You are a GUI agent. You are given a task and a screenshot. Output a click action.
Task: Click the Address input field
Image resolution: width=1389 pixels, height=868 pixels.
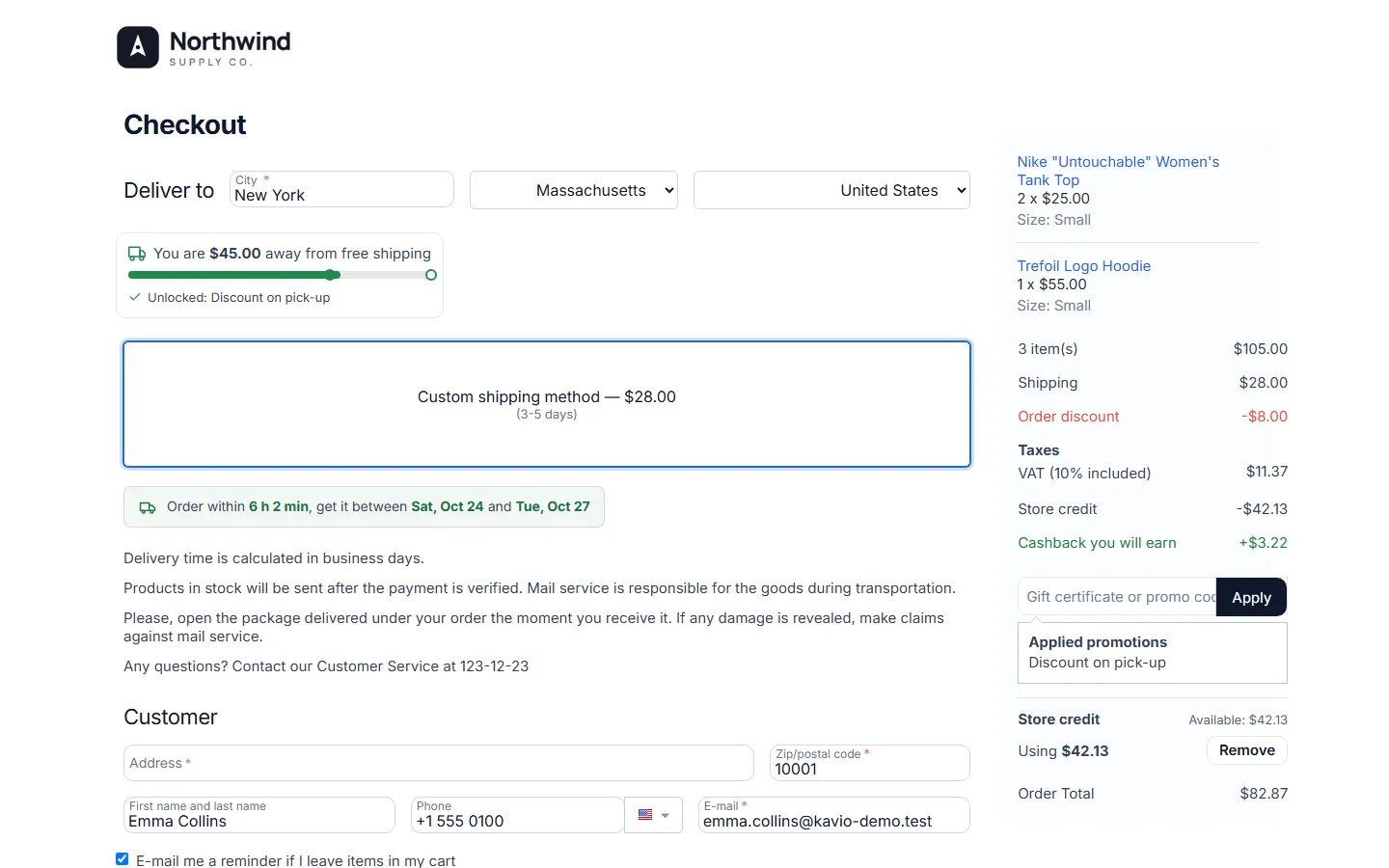[438, 763]
